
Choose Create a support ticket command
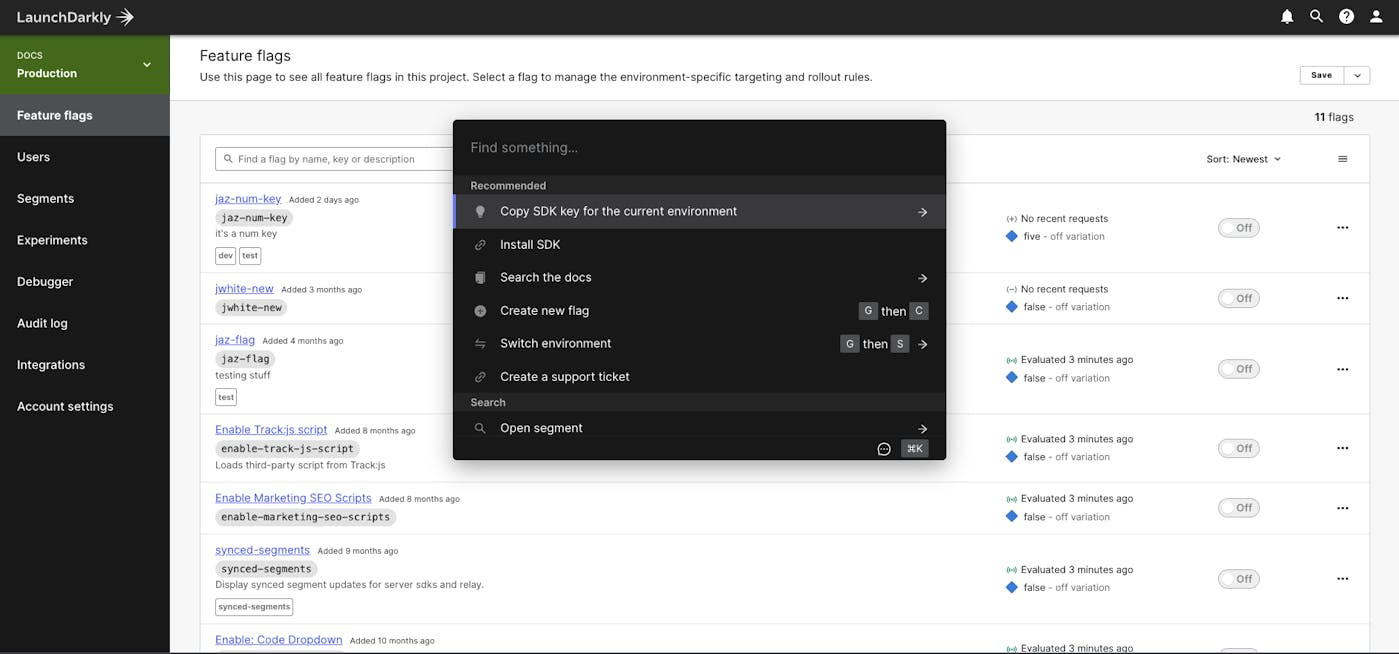[699, 377]
